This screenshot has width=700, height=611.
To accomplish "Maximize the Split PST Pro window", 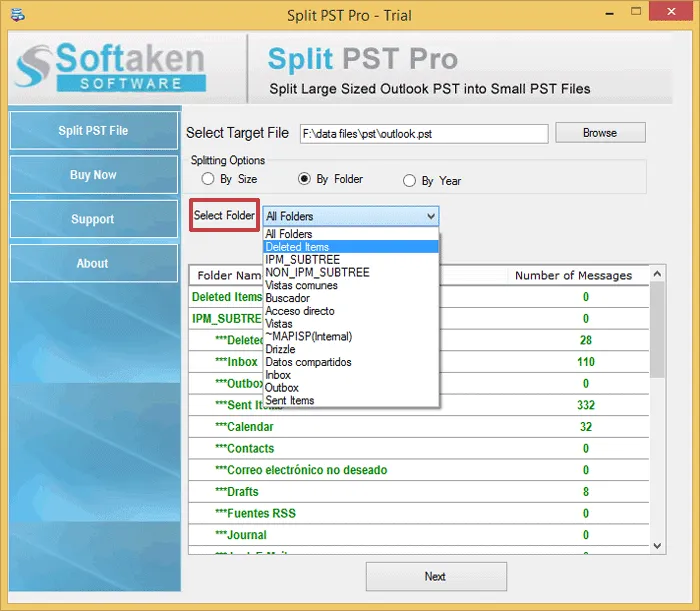I will [636, 12].
